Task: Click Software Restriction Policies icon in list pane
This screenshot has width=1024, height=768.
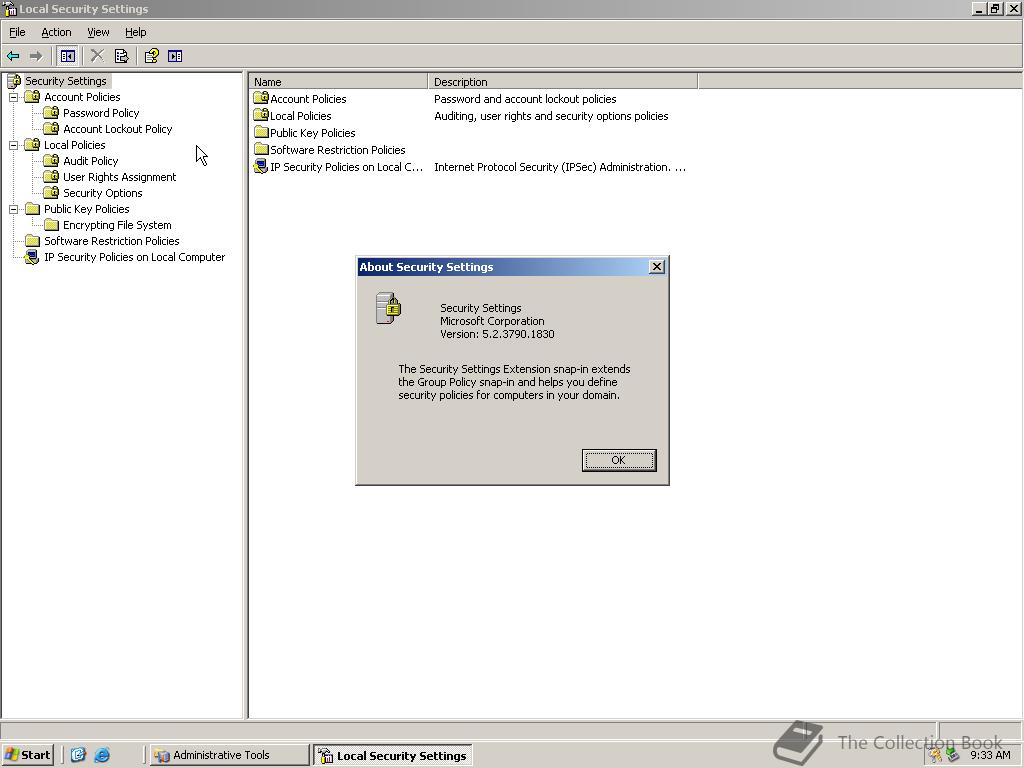Action: click(261, 150)
